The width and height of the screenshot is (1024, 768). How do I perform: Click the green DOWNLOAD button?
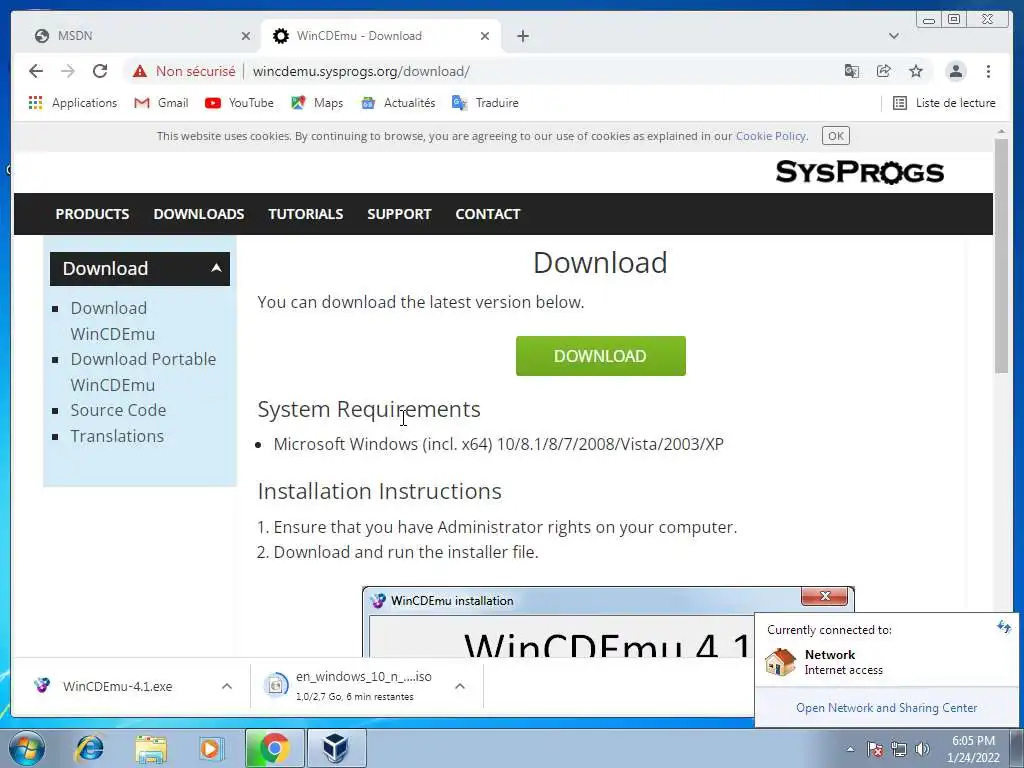[x=600, y=356]
